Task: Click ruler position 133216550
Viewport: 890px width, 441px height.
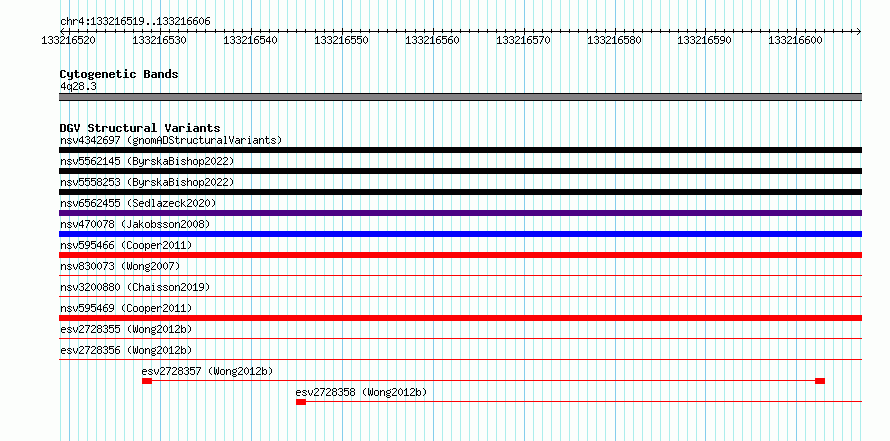Action: (x=341, y=40)
